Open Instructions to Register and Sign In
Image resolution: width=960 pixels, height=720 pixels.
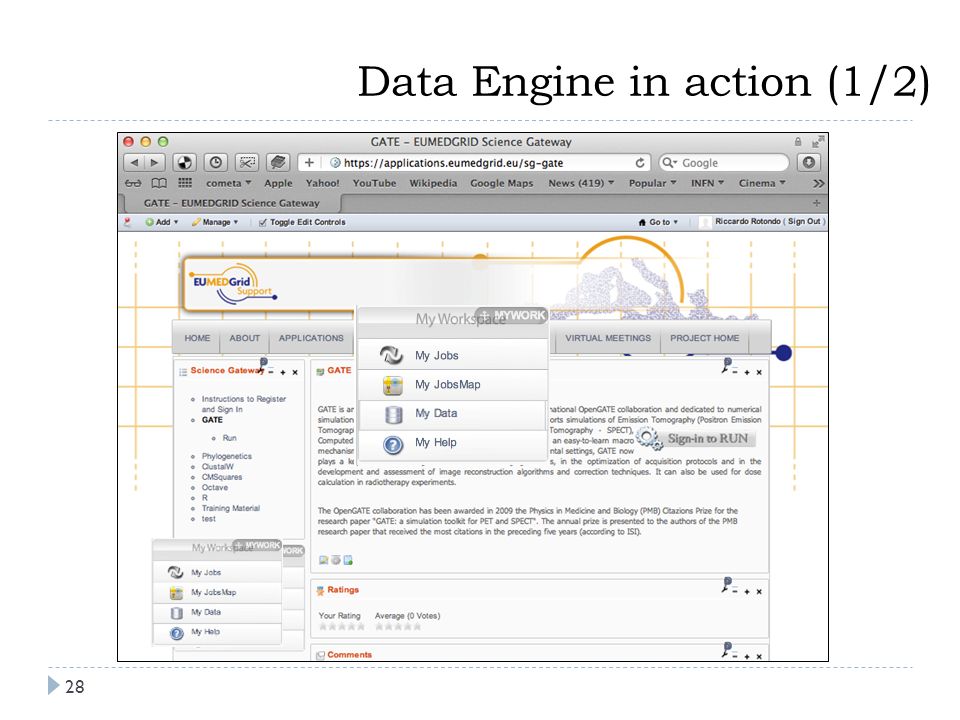point(244,404)
